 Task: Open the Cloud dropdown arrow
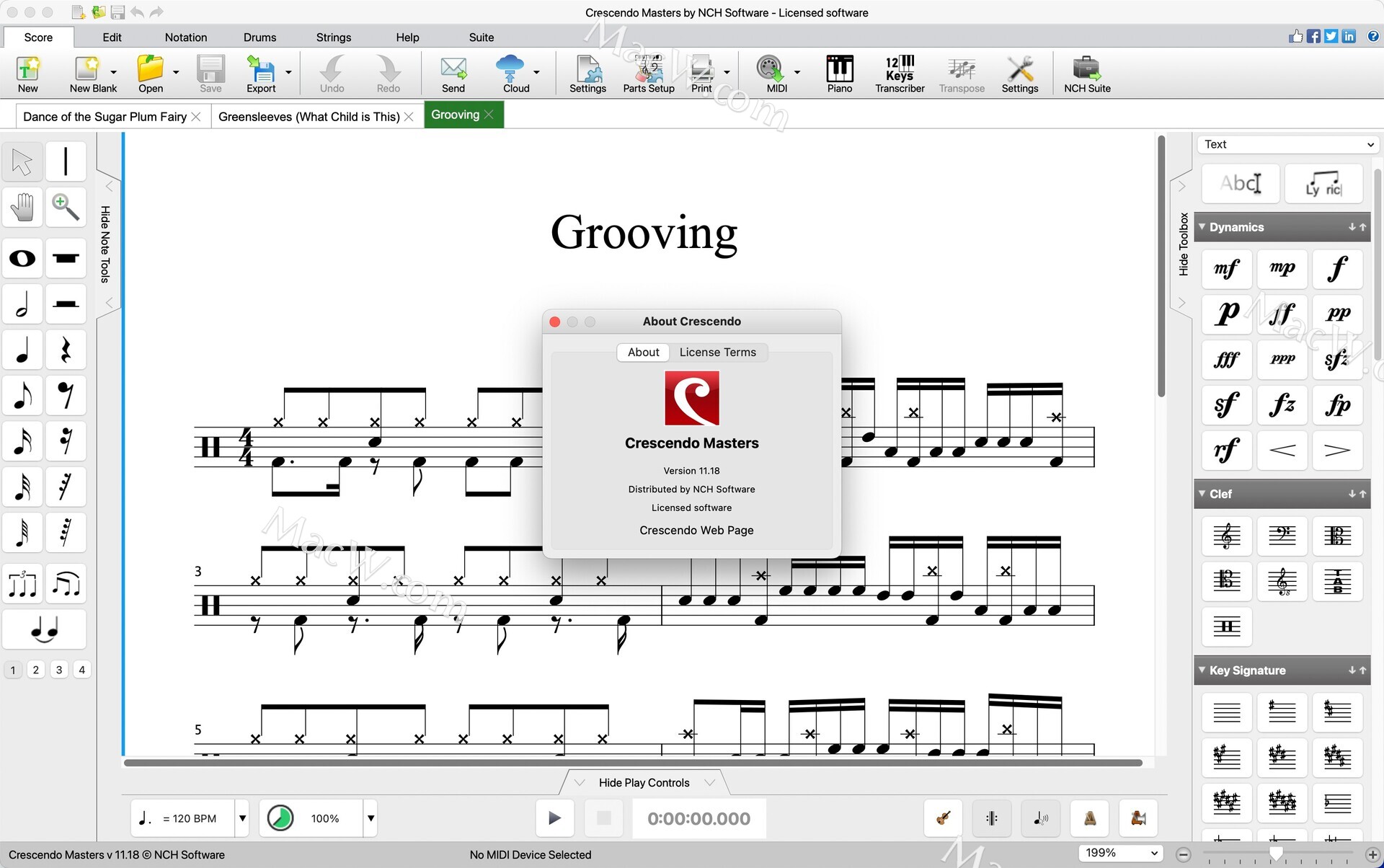pos(536,72)
